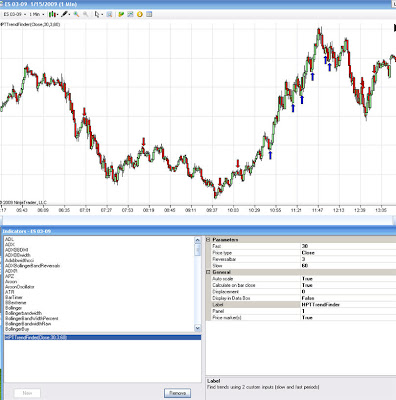Open the green indicators icon in toolbar
This screenshot has width=396, height=400.
pyautogui.click(x=121, y=14)
